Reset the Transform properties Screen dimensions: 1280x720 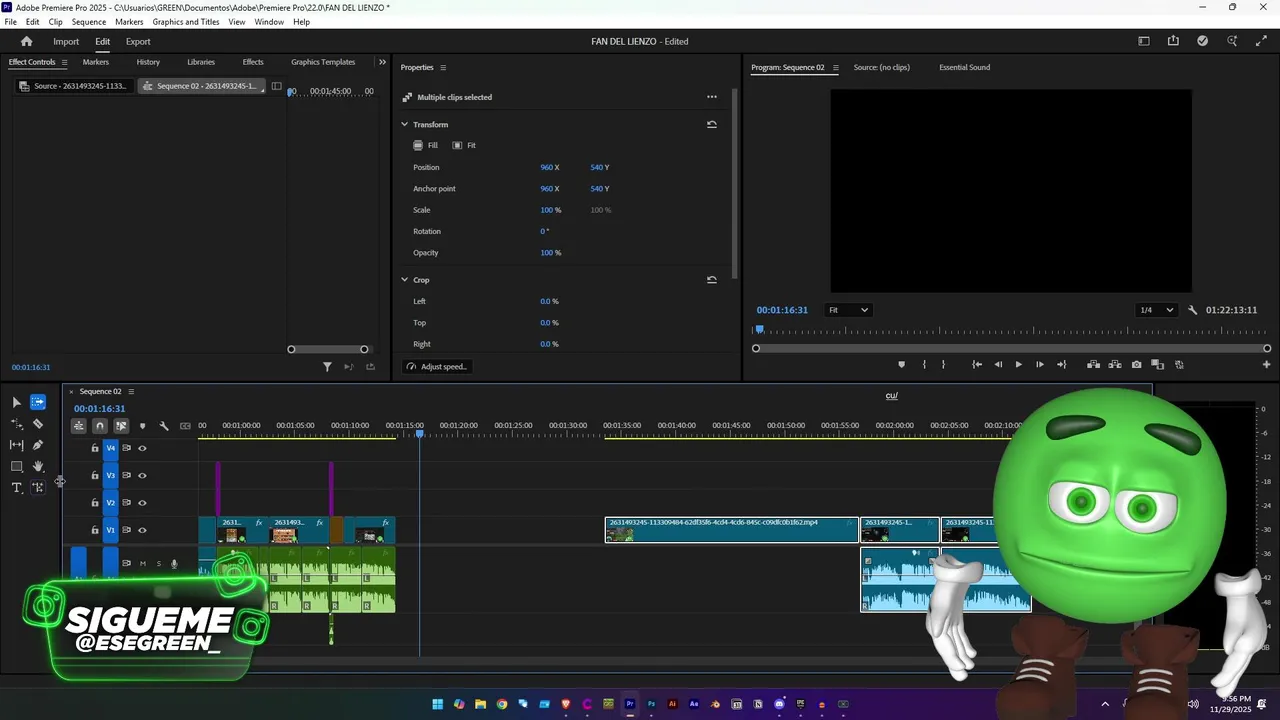pos(712,125)
